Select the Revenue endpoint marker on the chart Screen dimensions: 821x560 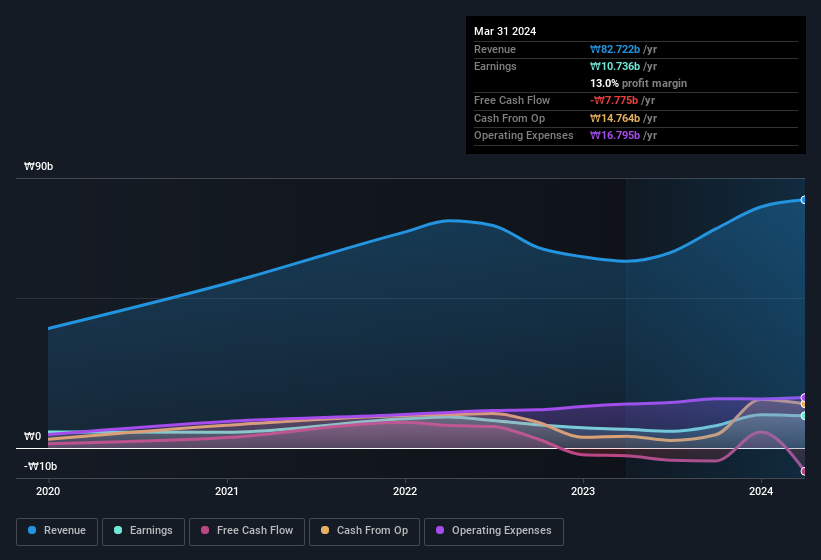[804, 200]
